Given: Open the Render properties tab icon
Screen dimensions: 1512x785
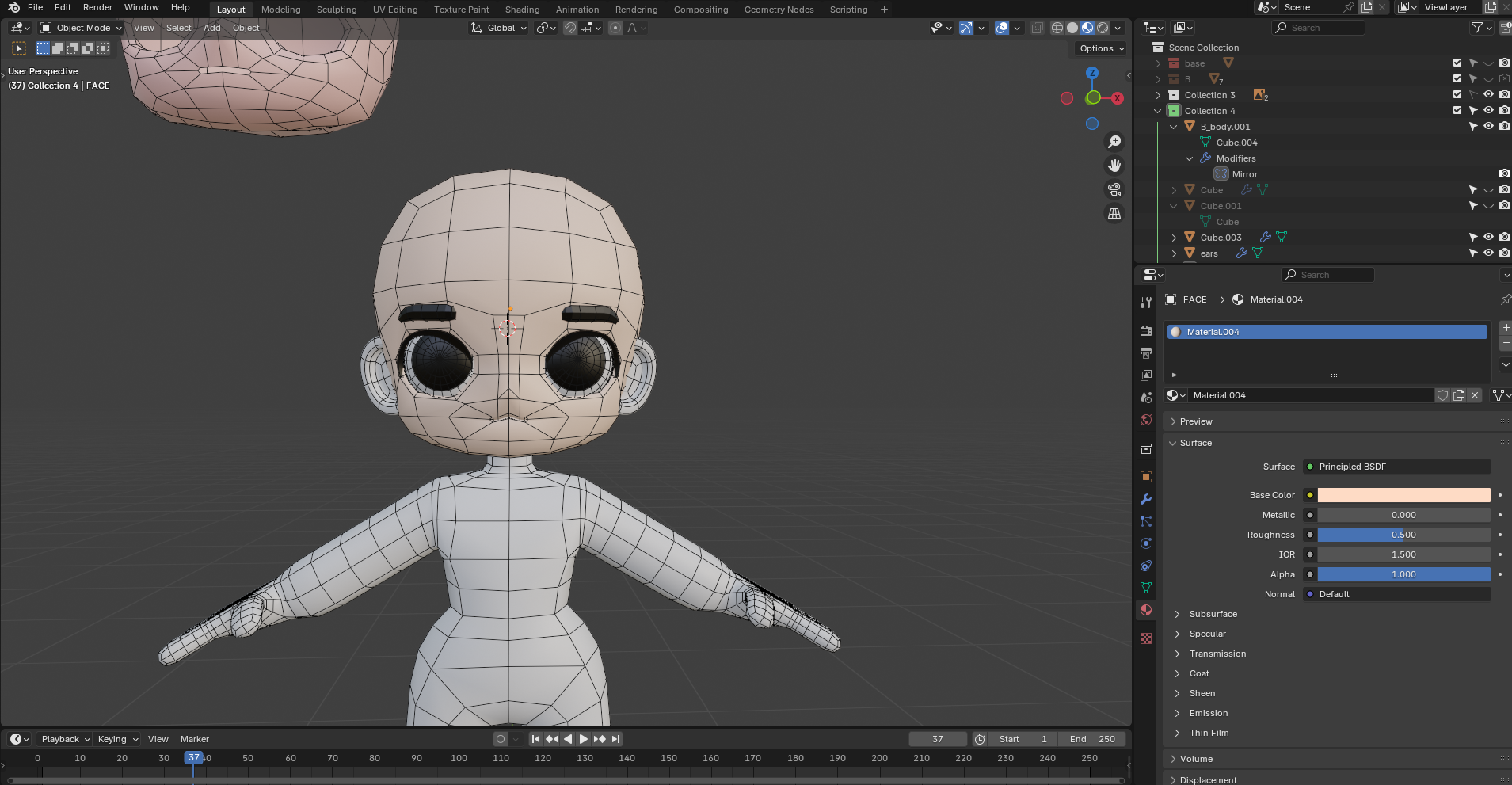Looking at the screenshot, I should pyautogui.click(x=1146, y=330).
